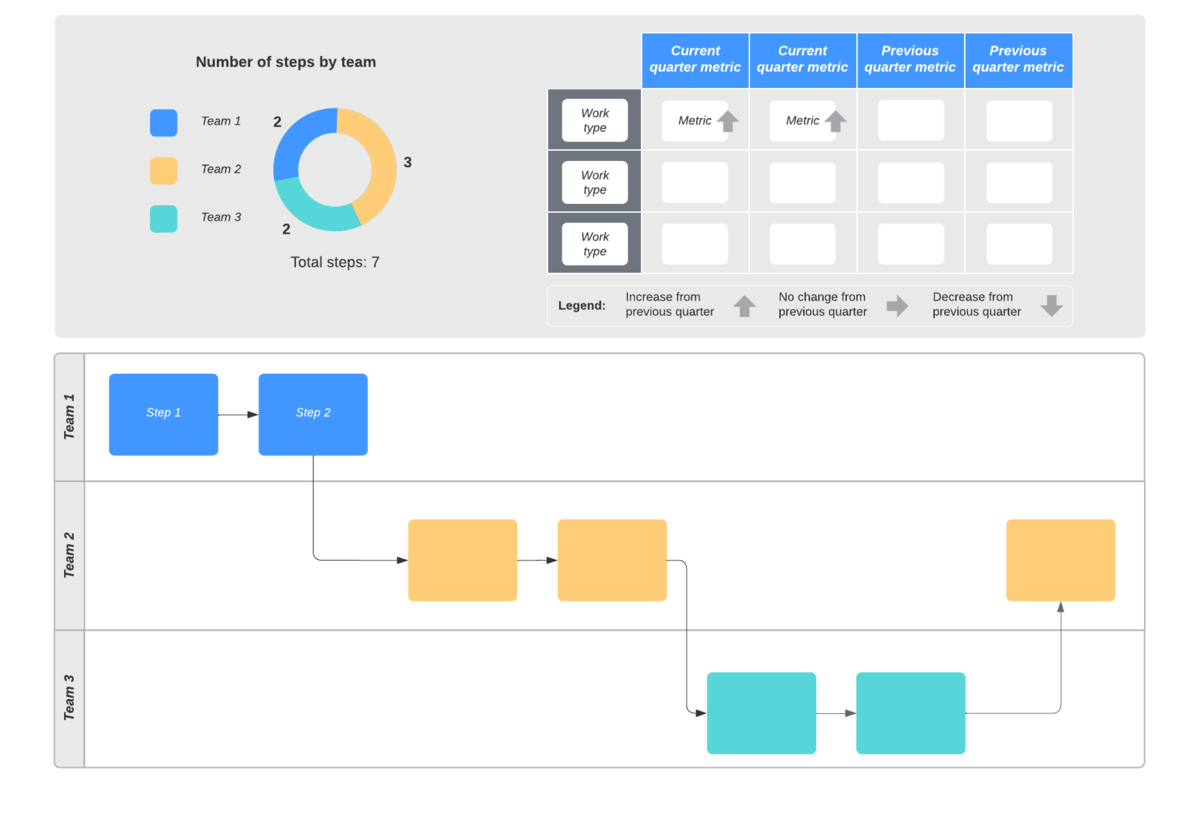Click the Total steps: 7 text
This screenshot has height=836, width=1200.
click(x=335, y=262)
